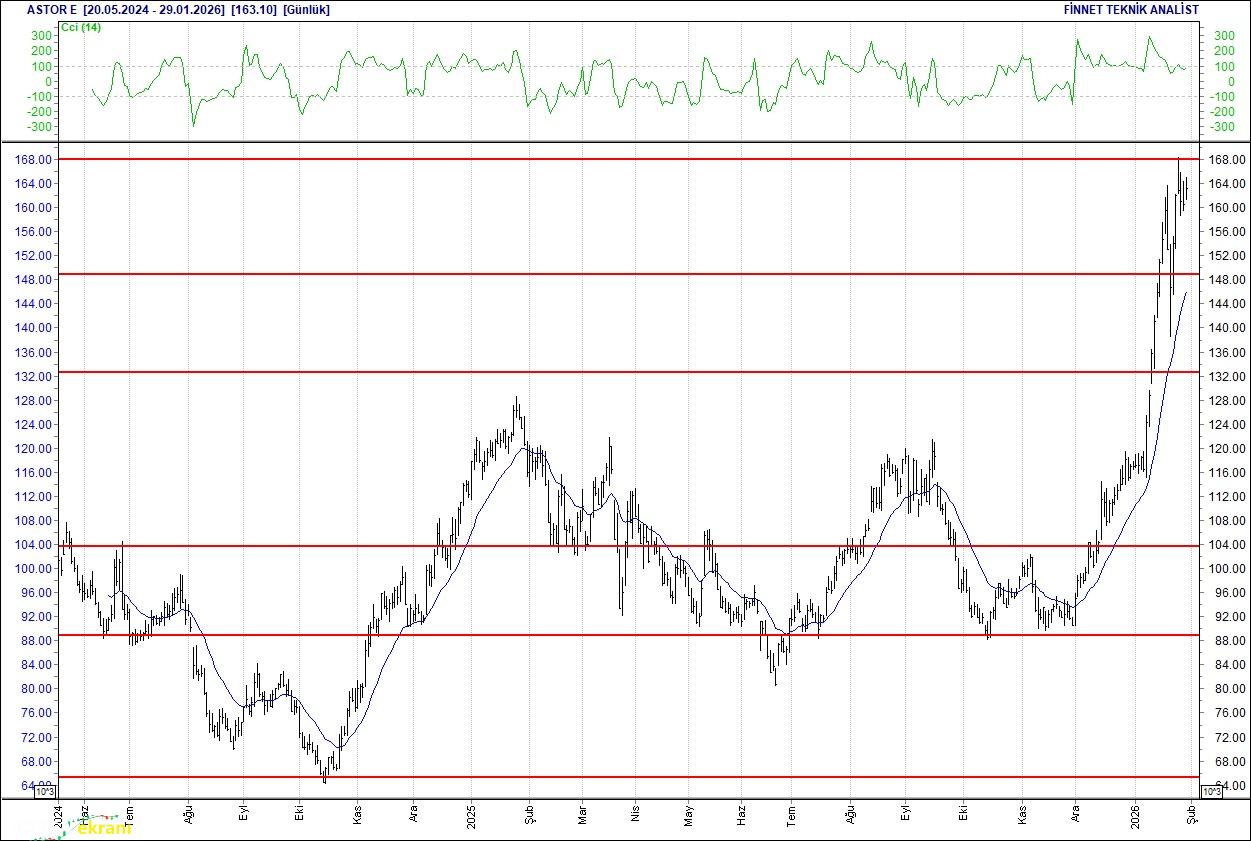Click the 300 level on CCI right scale
This screenshot has width=1251, height=841.
click(1223, 35)
